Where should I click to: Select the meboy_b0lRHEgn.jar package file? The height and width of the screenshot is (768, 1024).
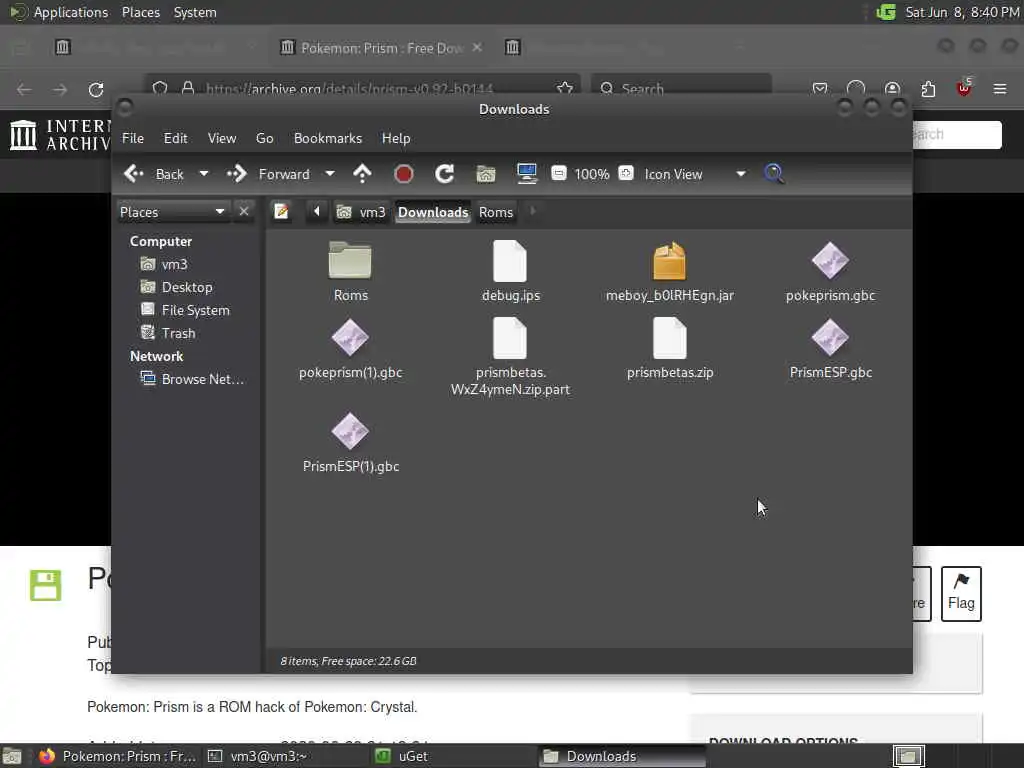[x=669, y=261]
